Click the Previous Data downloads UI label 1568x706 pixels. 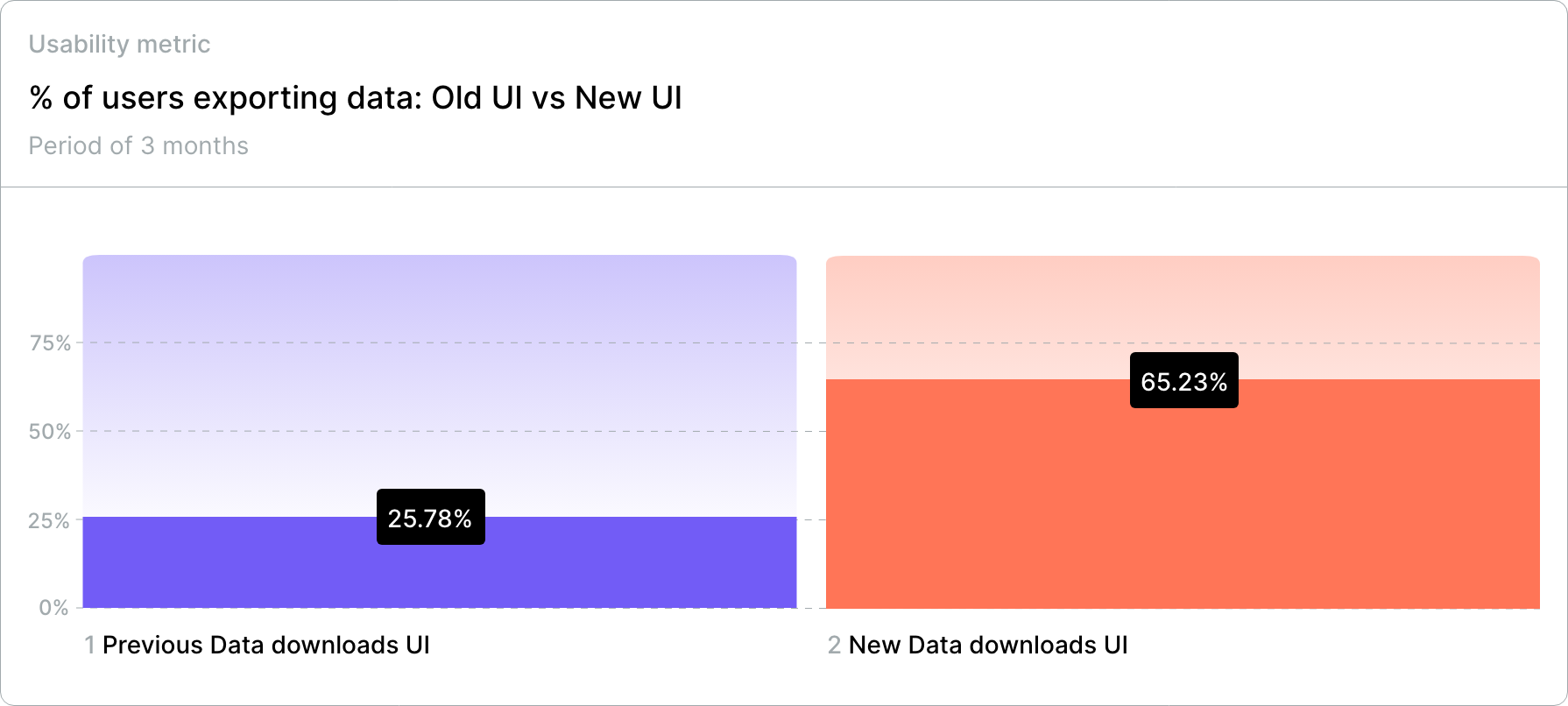point(266,646)
